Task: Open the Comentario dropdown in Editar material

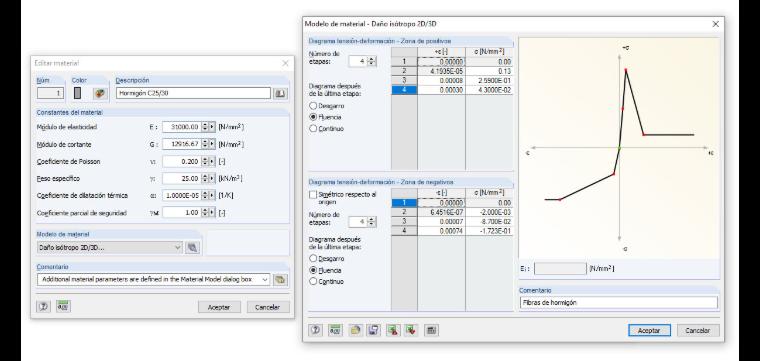Action: point(265,280)
